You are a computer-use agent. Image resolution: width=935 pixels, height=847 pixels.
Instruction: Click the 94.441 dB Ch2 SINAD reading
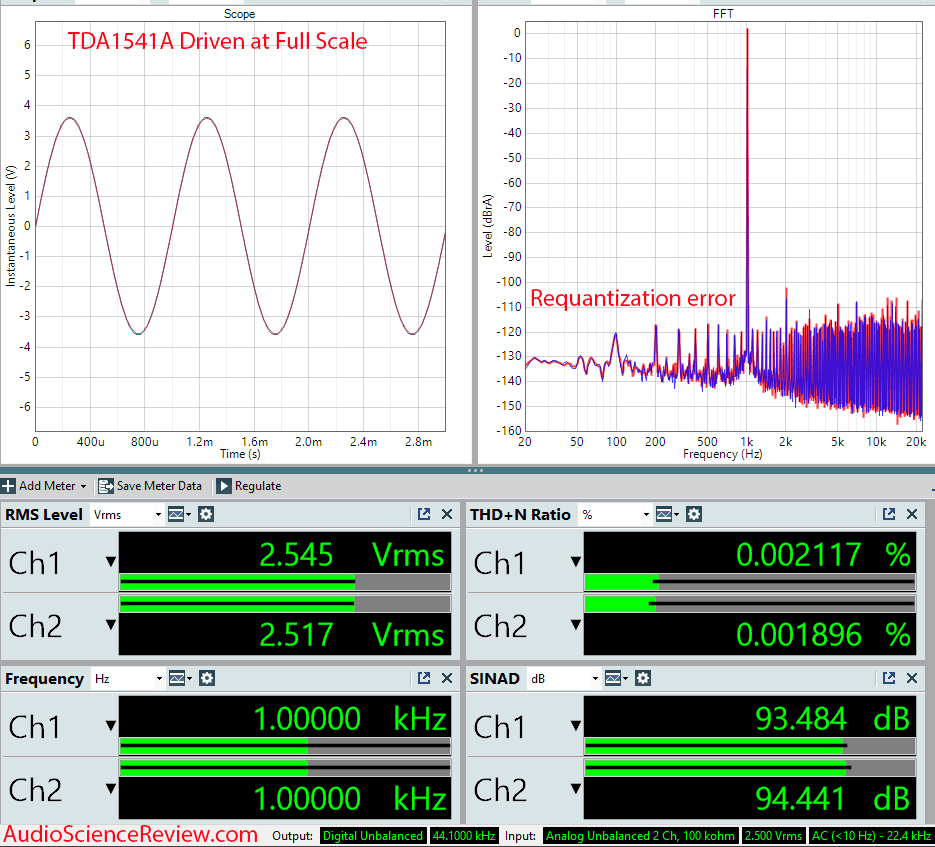[x=832, y=799]
